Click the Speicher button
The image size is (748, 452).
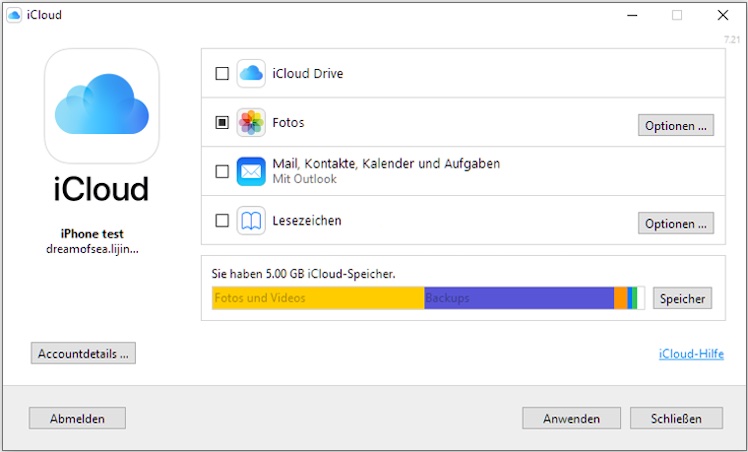[683, 298]
